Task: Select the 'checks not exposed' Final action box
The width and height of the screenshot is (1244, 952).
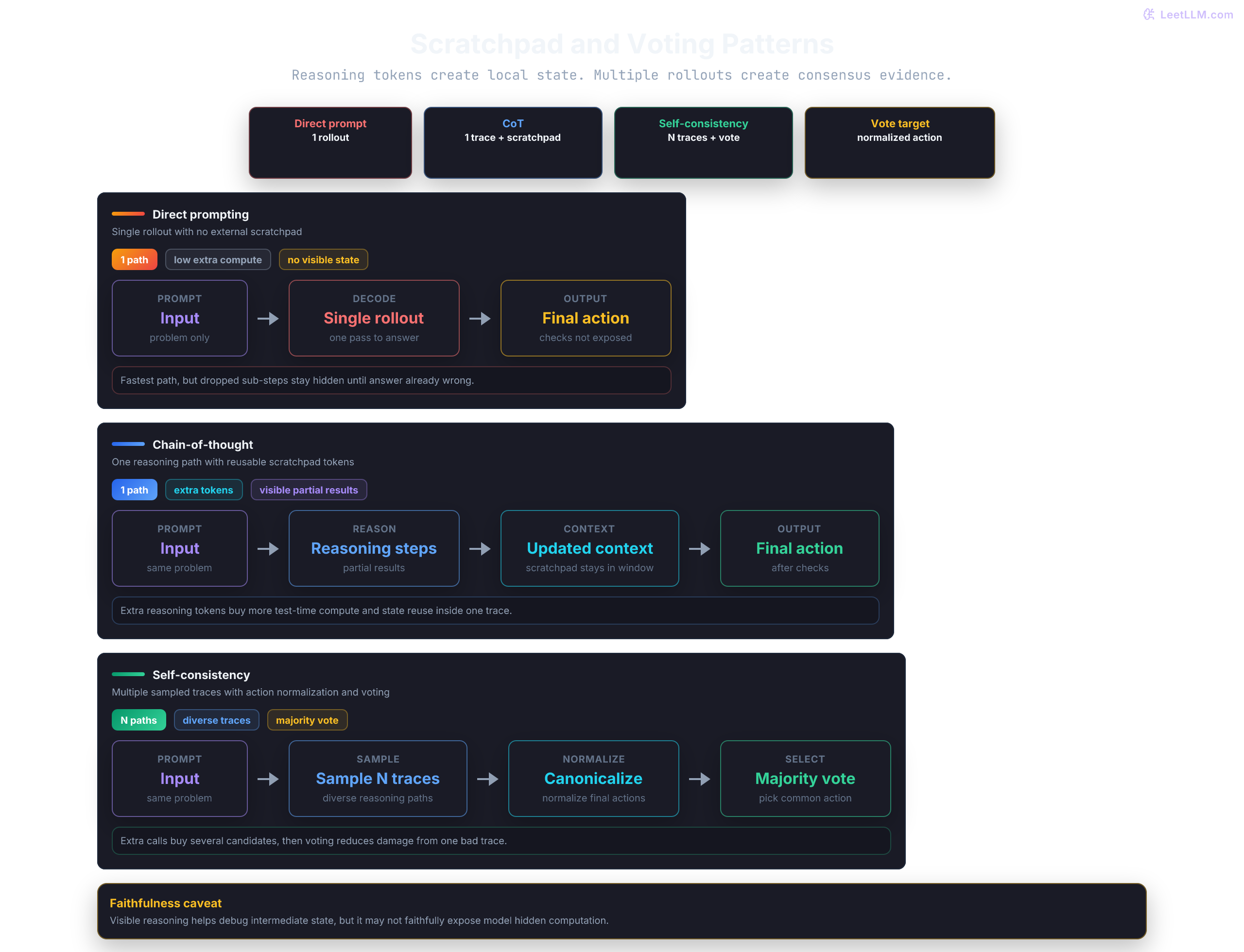Action: coord(586,318)
